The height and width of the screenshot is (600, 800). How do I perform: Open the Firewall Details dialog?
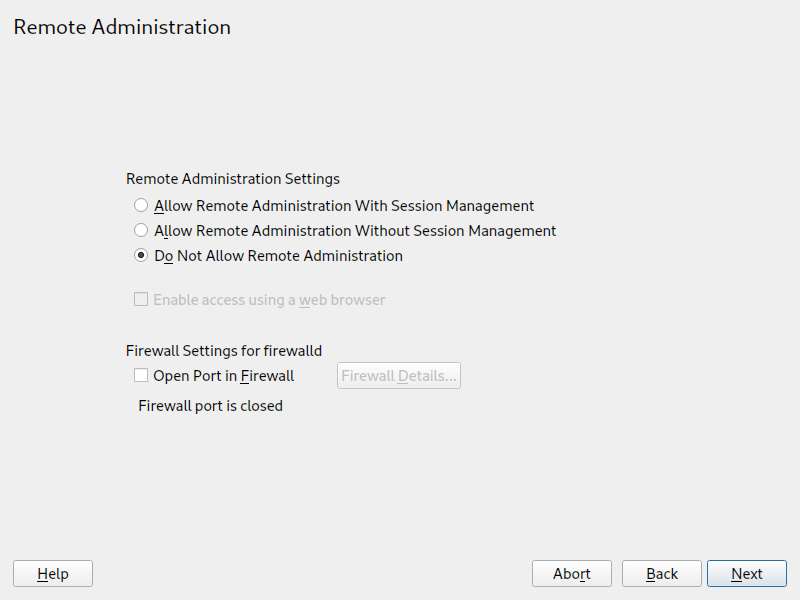pos(398,376)
